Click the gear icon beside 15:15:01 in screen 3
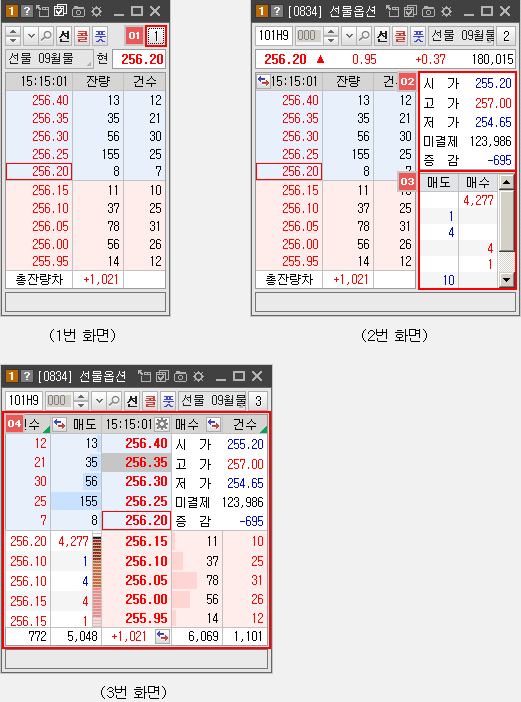This screenshot has height=702, width=521. (162, 424)
